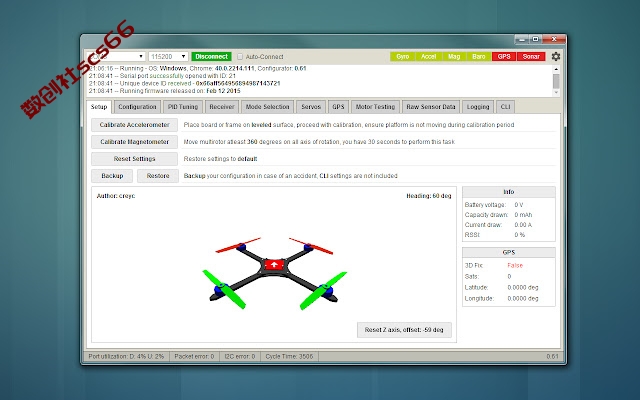The width and height of the screenshot is (640, 400).
Task: Click the Mag sensor indicator
Action: point(454,56)
